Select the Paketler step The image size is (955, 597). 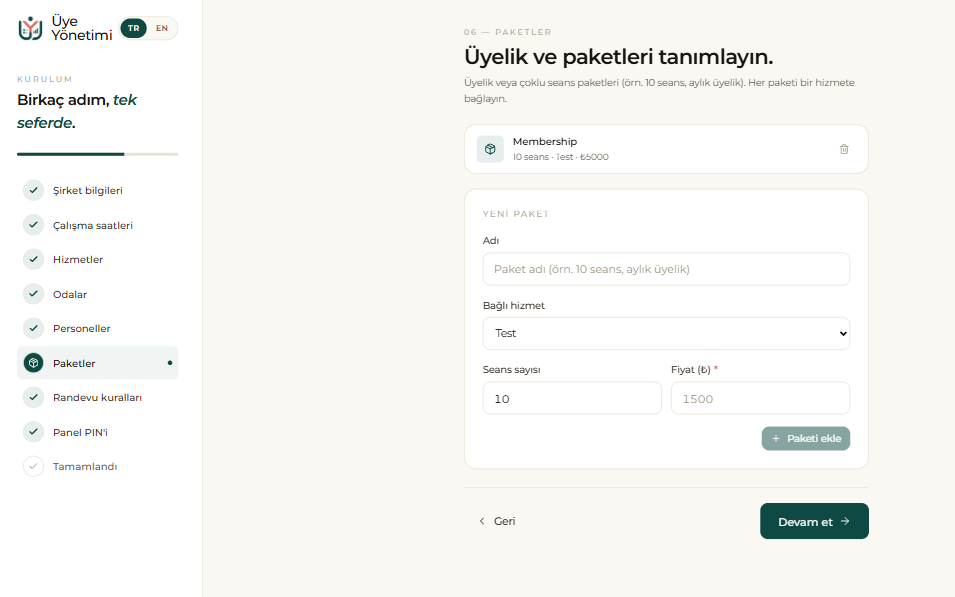click(x=97, y=363)
